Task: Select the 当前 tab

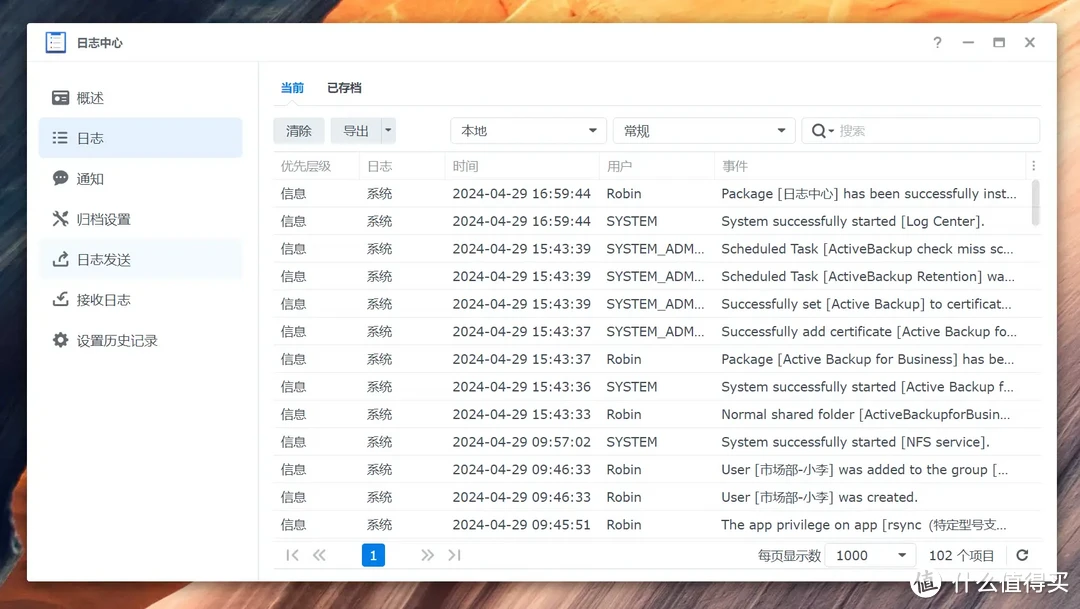Action: 292,88
